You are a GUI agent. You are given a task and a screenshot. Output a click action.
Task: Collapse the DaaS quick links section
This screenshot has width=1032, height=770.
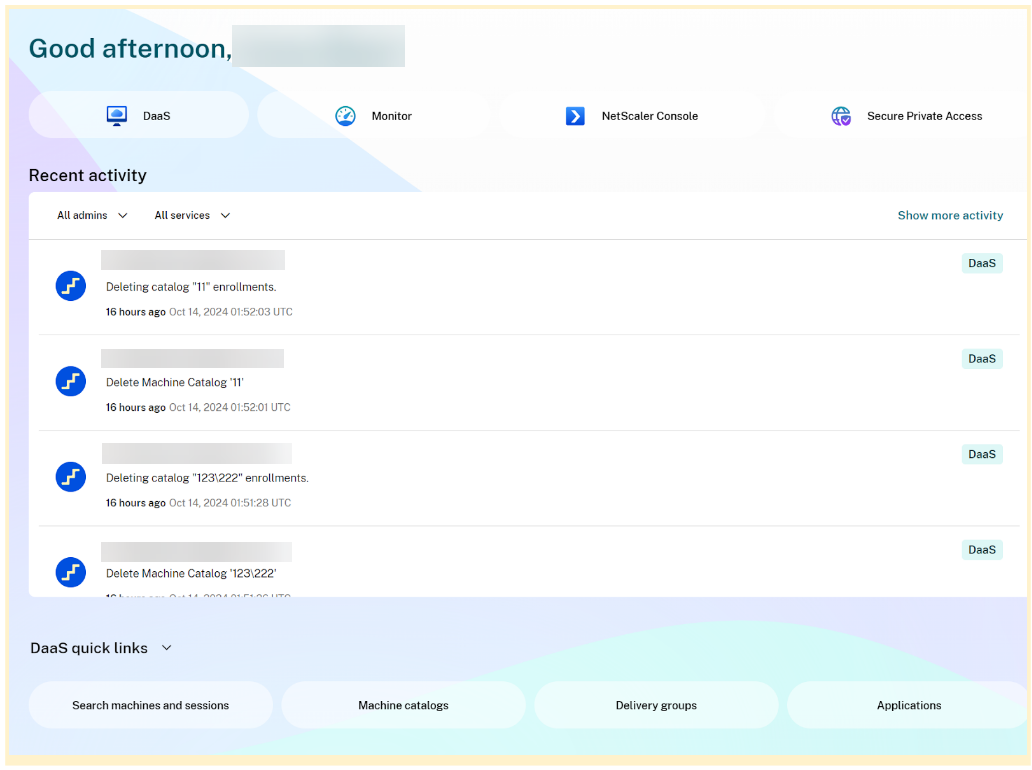[x=167, y=648]
